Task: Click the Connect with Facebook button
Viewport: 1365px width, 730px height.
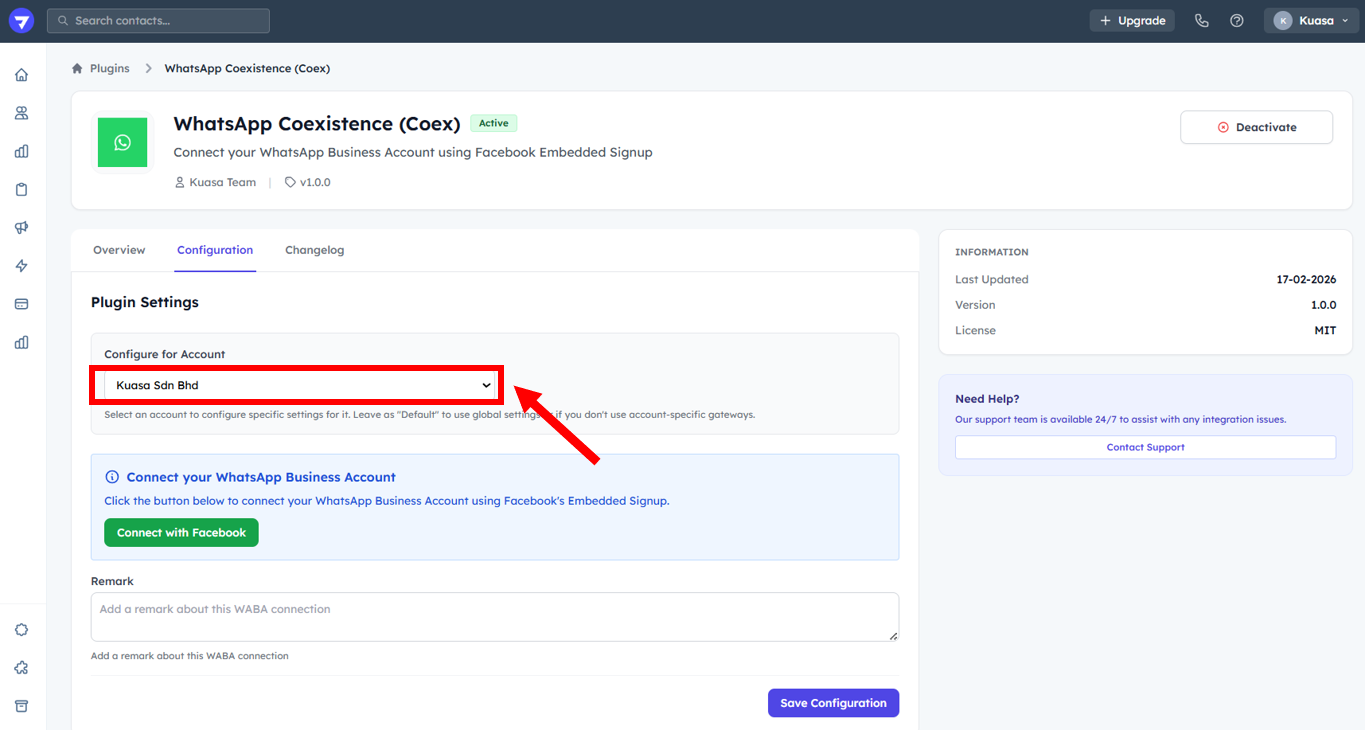Action: click(x=181, y=533)
